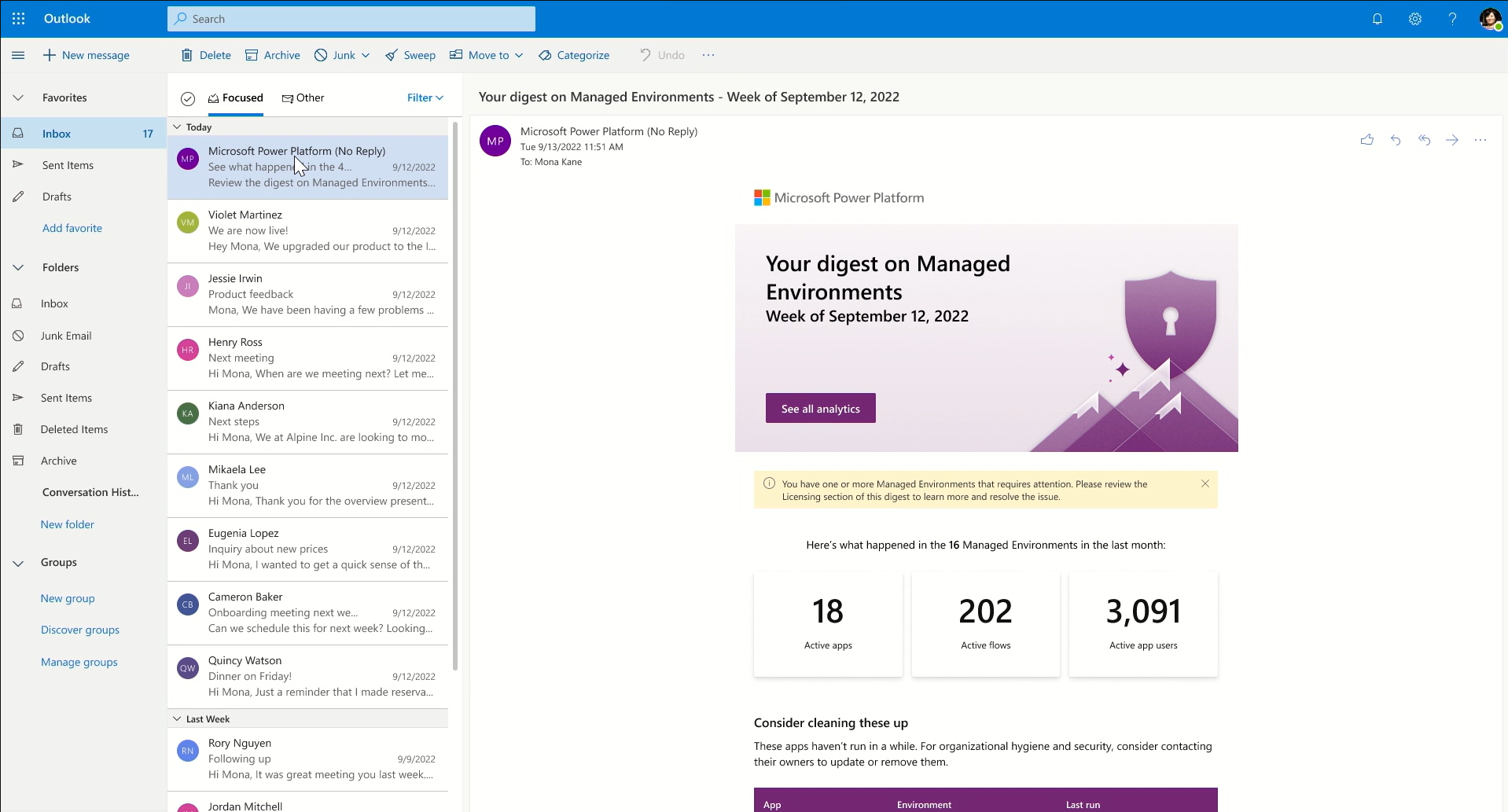Go to Outlook home via brand label
Image resolution: width=1508 pixels, height=812 pixels.
pos(67,19)
